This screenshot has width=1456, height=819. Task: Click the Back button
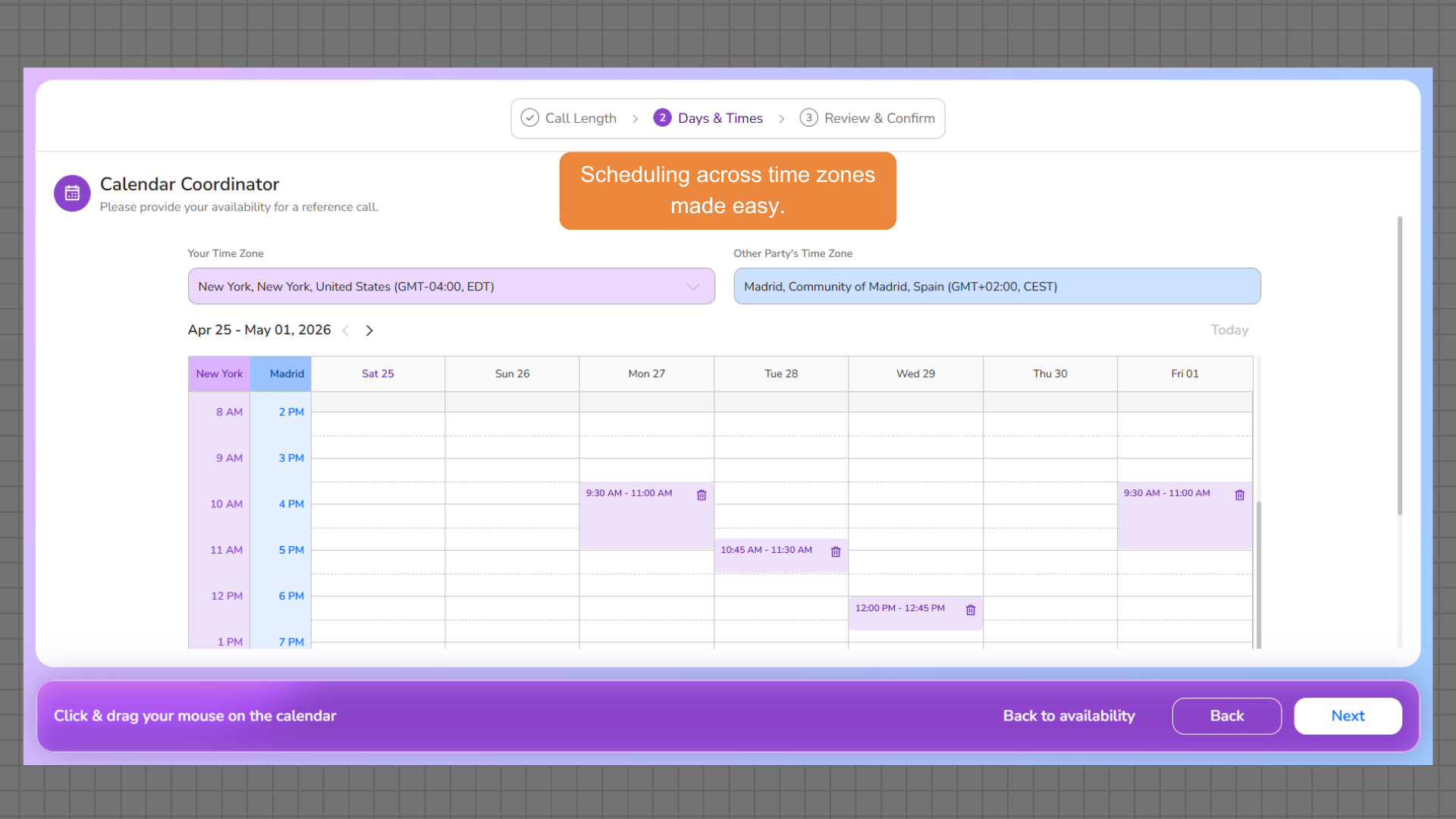pyautogui.click(x=1226, y=716)
